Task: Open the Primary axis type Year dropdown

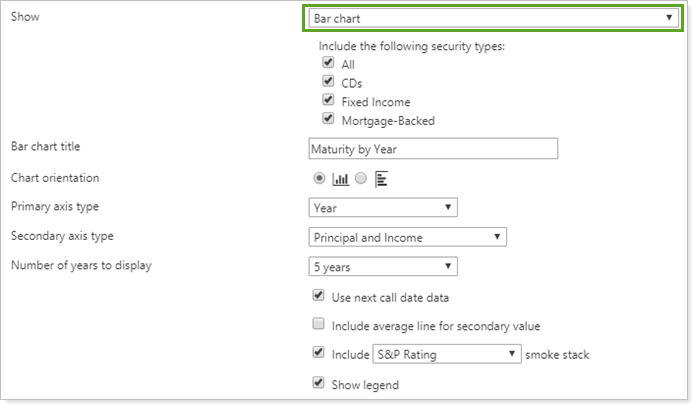Action: [383, 208]
